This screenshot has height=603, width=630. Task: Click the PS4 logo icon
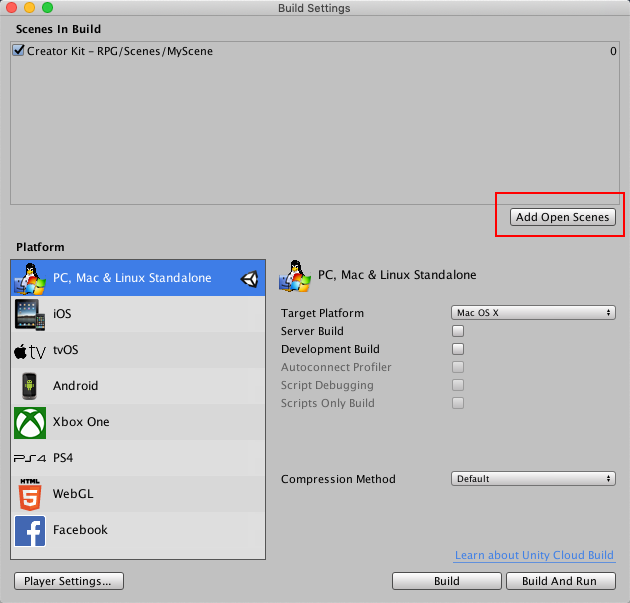(x=30, y=458)
